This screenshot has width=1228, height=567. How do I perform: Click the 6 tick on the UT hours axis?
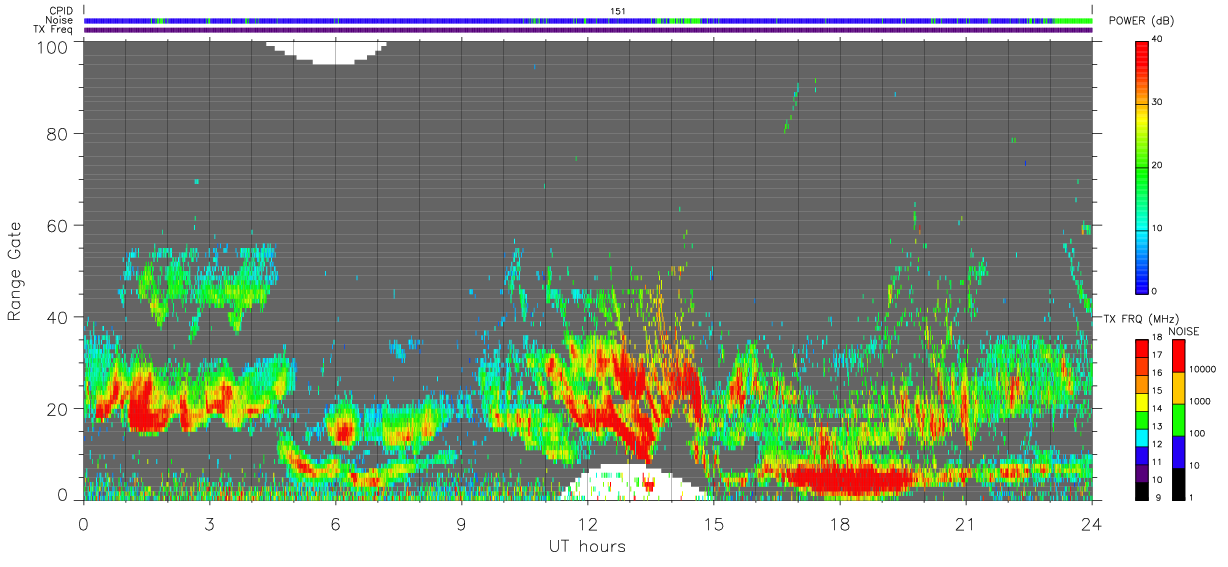click(335, 524)
